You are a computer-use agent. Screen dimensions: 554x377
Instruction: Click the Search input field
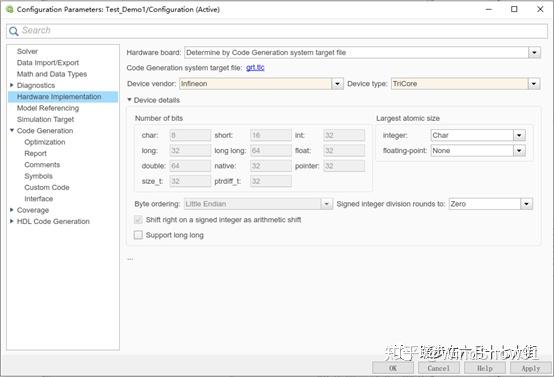277,31
